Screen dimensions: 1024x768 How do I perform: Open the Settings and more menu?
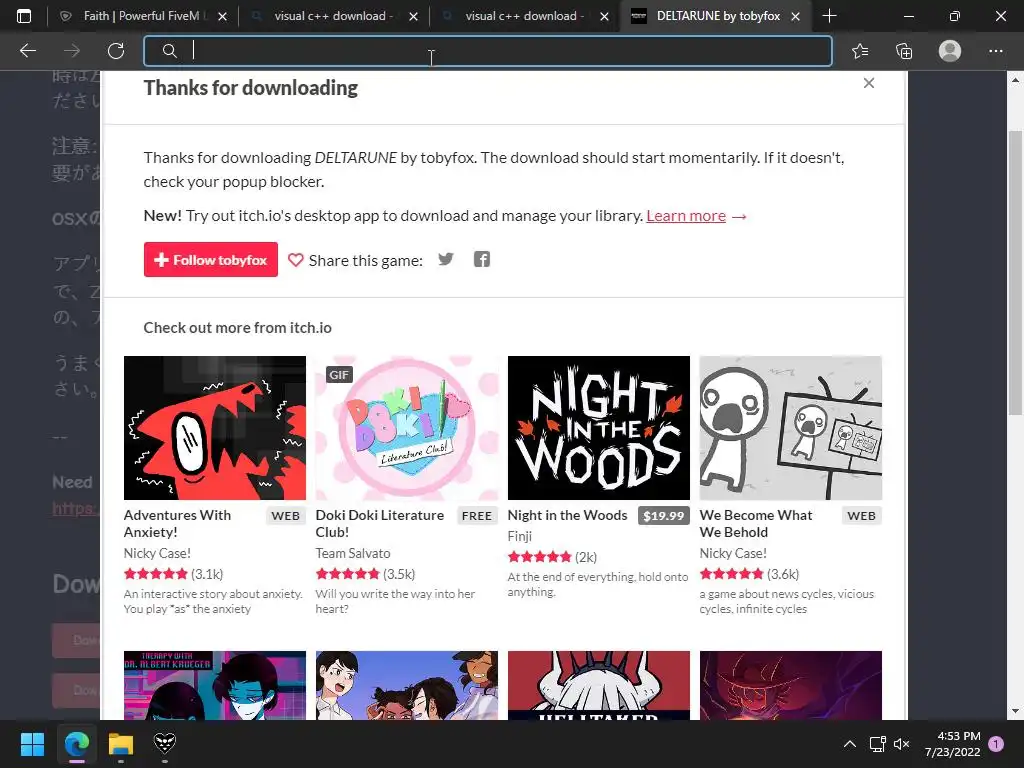coord(995,50)
